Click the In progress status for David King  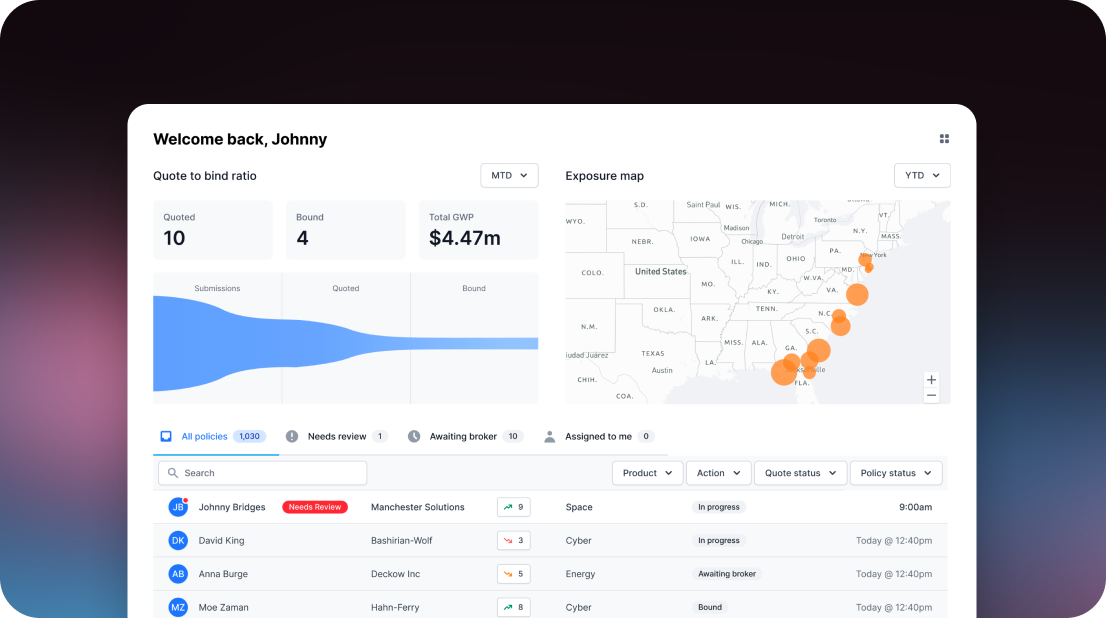tap(719, 540)
